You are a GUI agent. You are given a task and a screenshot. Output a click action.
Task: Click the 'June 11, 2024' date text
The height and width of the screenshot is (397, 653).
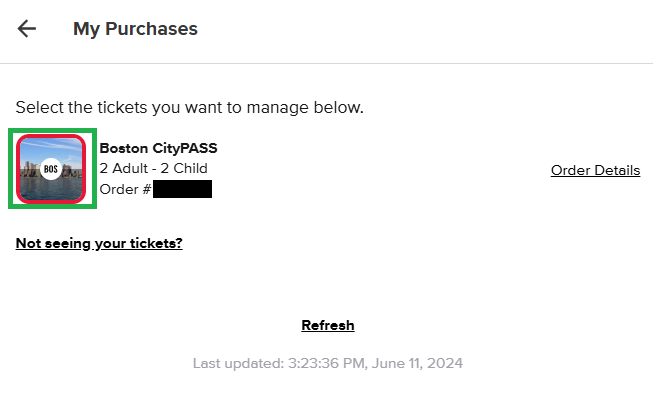pyautogui.click(x=417, y=363)
